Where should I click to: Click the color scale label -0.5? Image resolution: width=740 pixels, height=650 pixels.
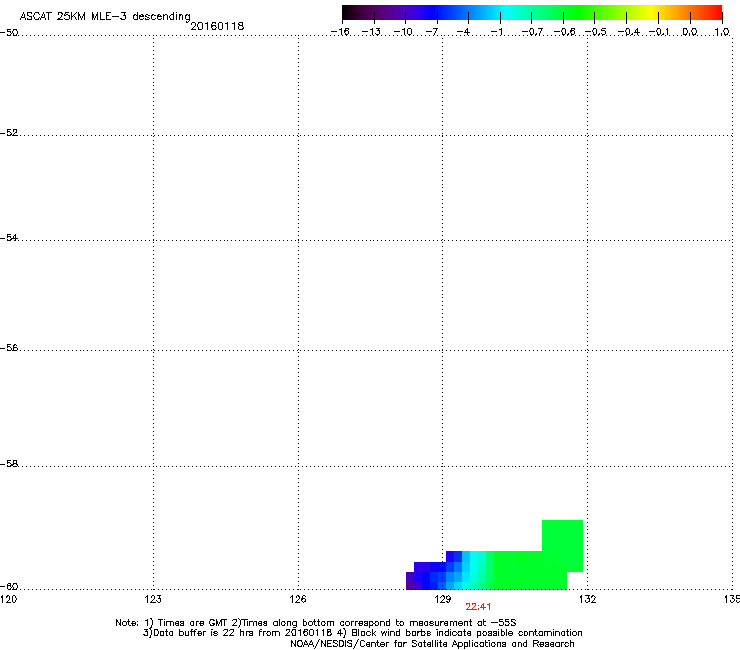[596, 32]
